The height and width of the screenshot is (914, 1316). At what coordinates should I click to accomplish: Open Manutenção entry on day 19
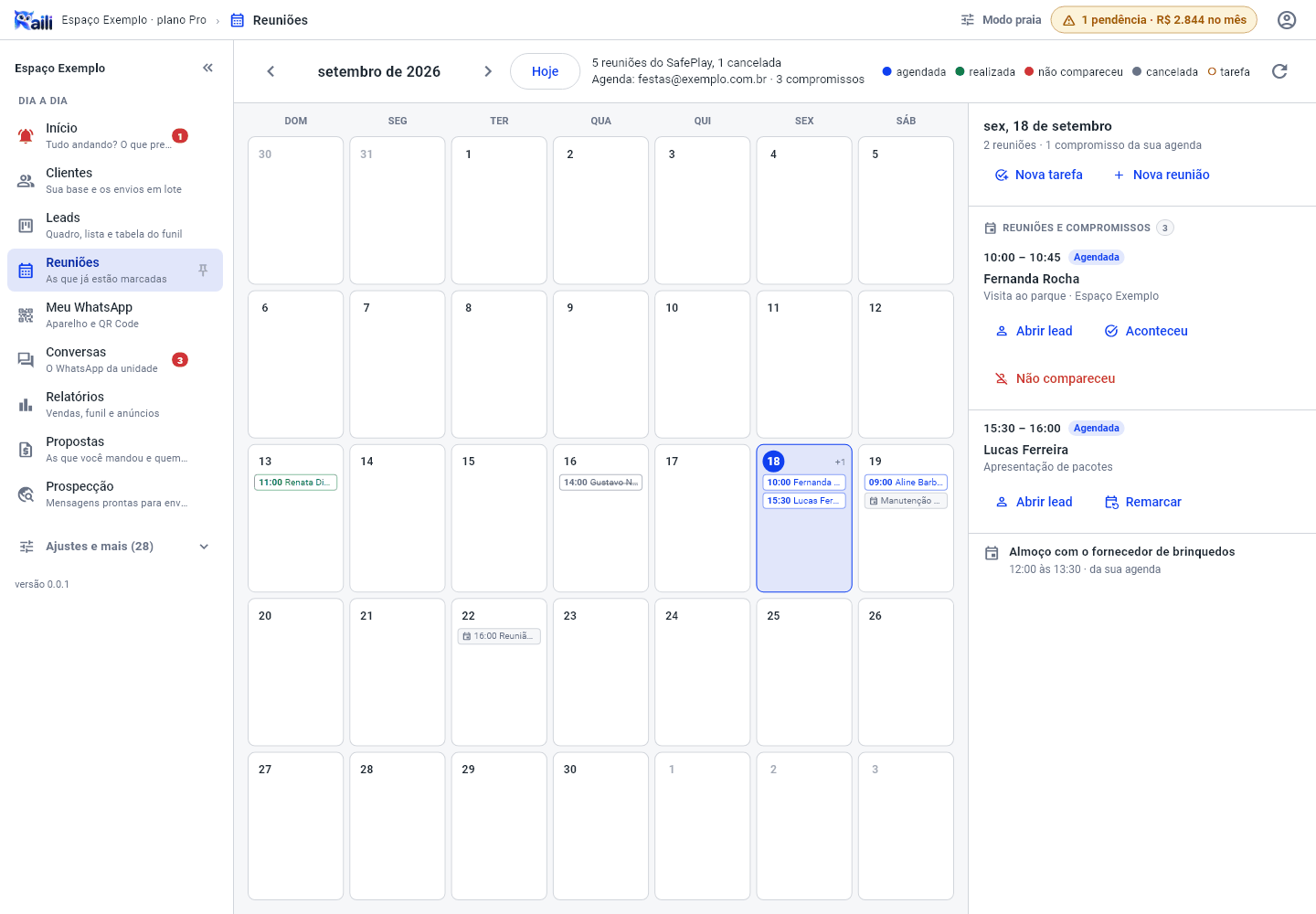[906, 501]
